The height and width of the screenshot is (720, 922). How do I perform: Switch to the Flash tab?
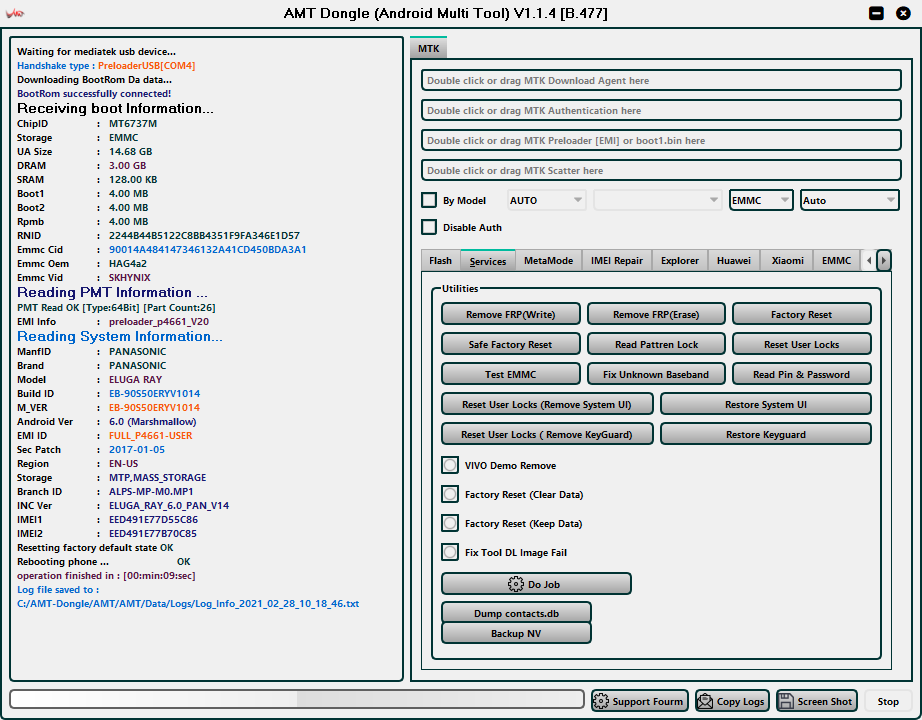point(440,261)
